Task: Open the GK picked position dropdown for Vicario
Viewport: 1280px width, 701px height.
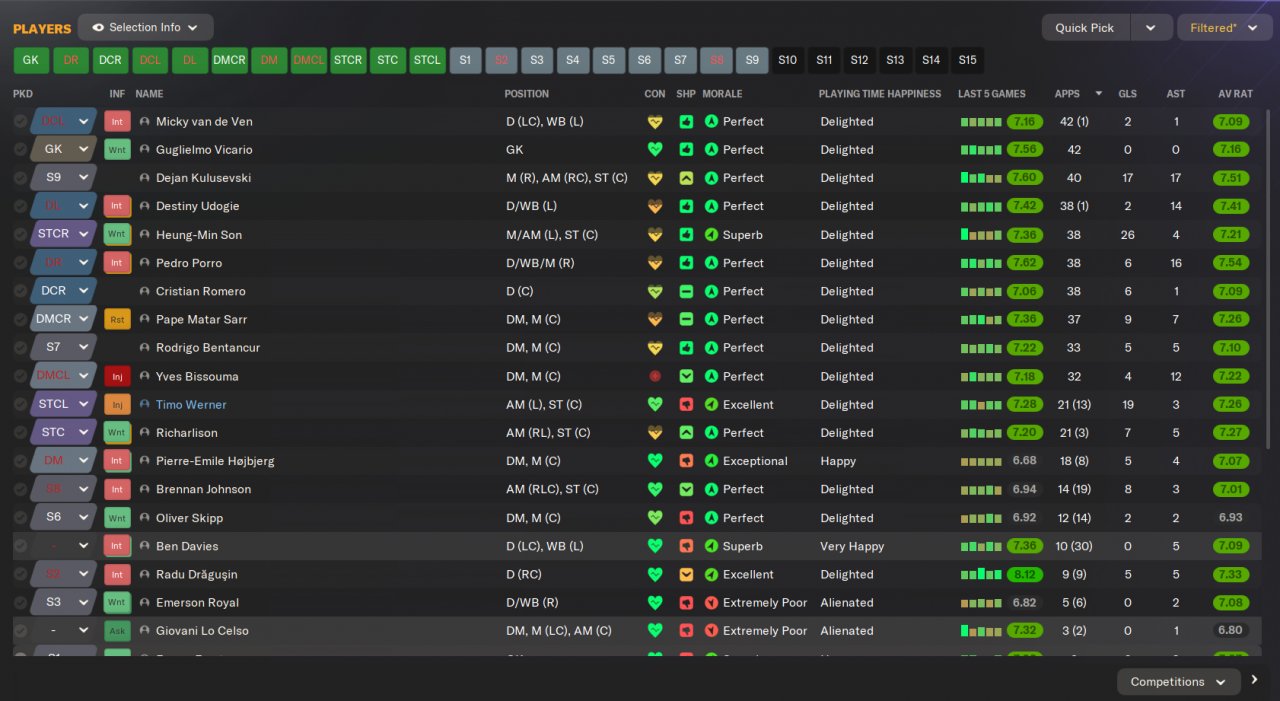Action: [63, 150]
